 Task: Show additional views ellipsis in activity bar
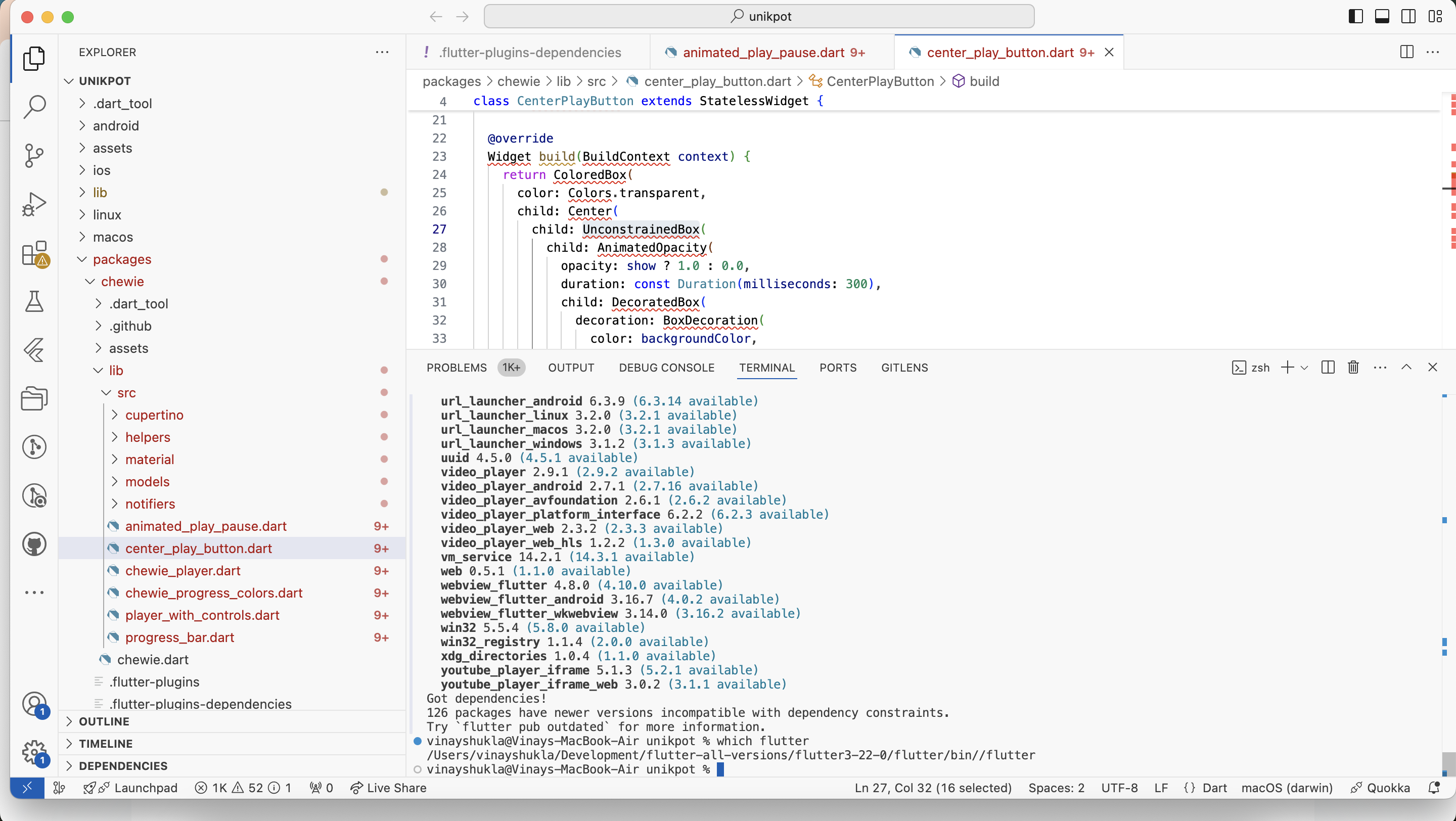pyautogui.click(x=34, y=592)
